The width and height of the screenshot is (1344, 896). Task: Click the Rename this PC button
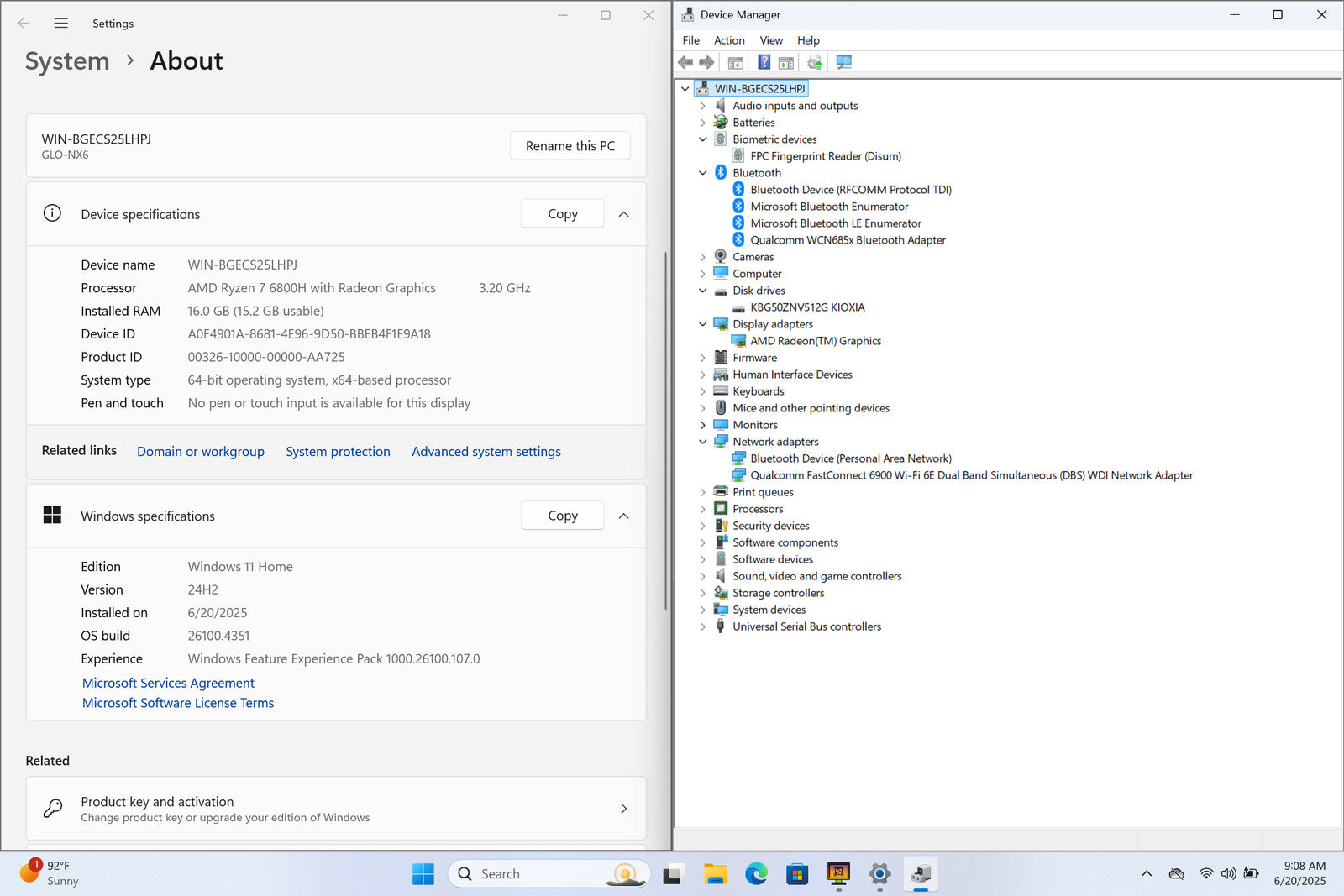(570, 146)
